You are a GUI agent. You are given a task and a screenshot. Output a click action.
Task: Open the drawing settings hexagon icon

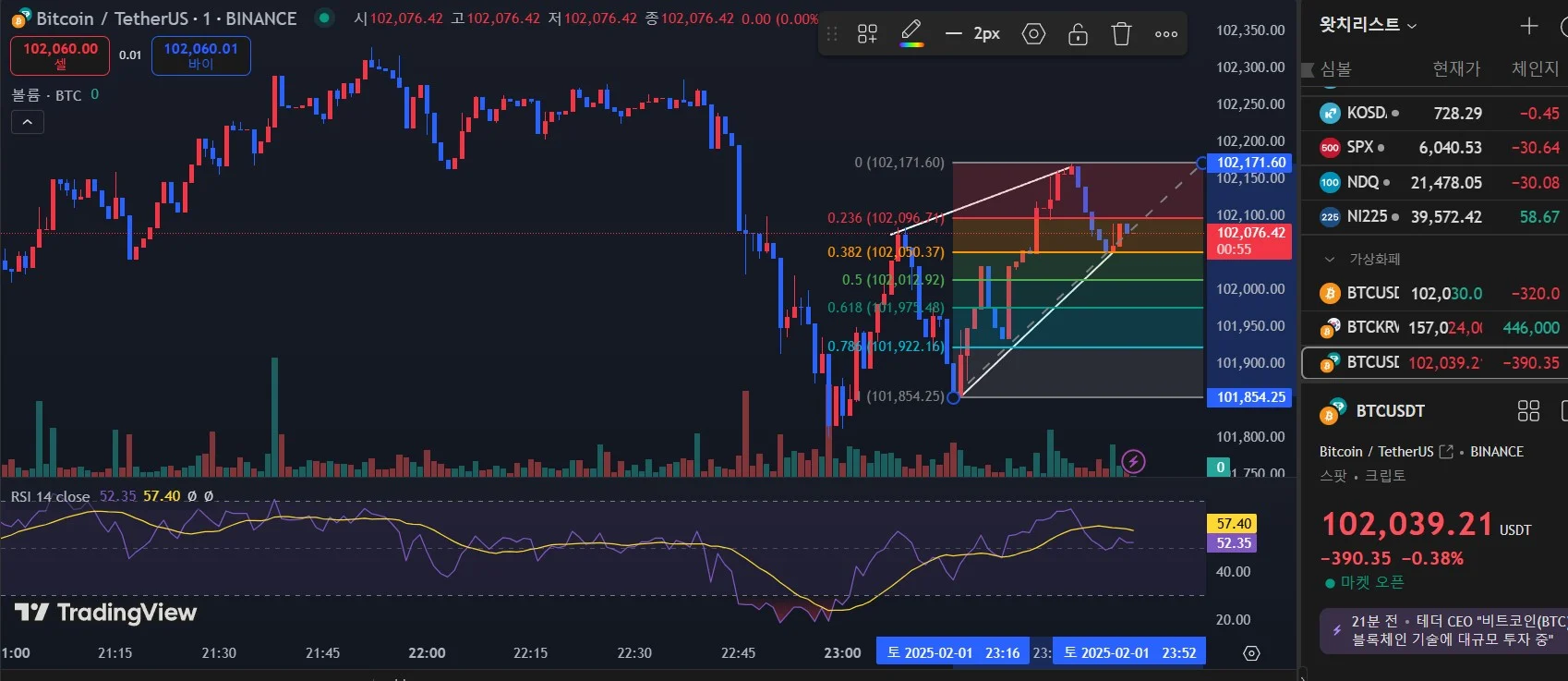(x=1033, y=34)
